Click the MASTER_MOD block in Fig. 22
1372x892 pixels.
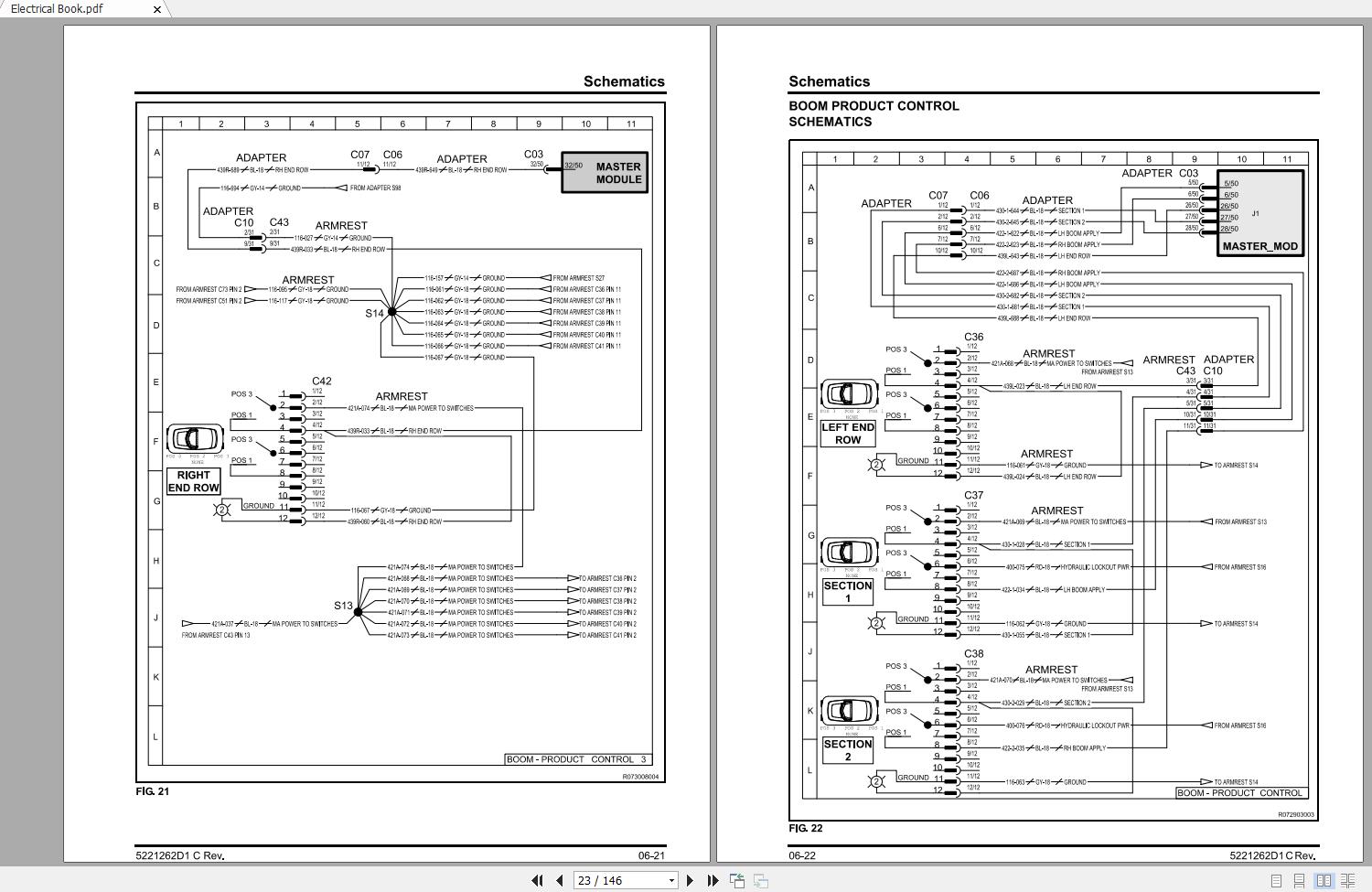[1259, 212]
